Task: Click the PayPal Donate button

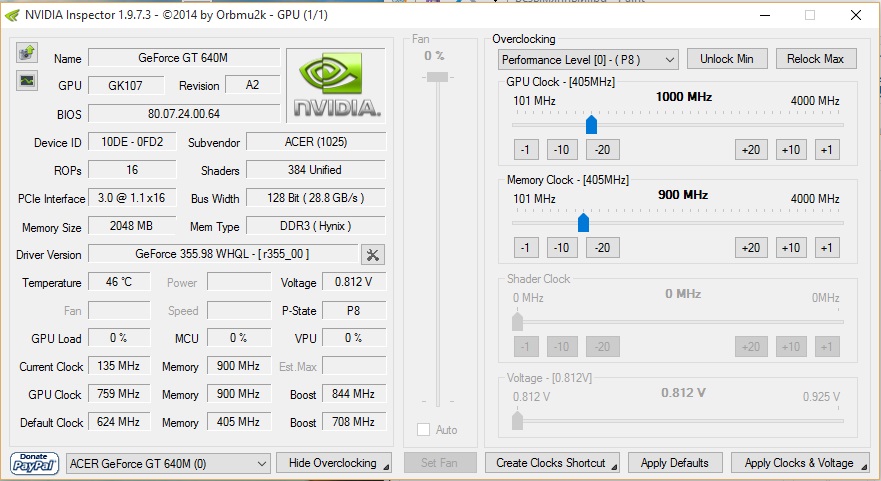Action: click(34, 464)
